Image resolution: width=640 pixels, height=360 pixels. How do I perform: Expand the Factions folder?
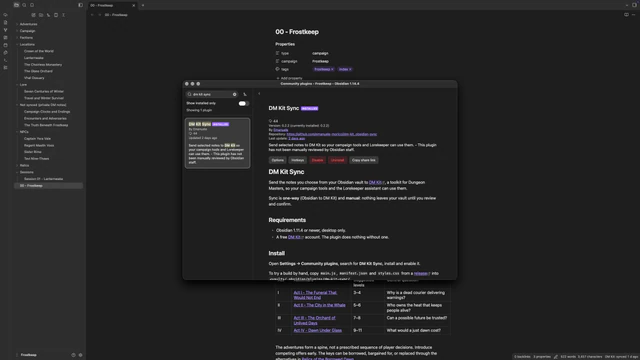click(x=26, y=38)
